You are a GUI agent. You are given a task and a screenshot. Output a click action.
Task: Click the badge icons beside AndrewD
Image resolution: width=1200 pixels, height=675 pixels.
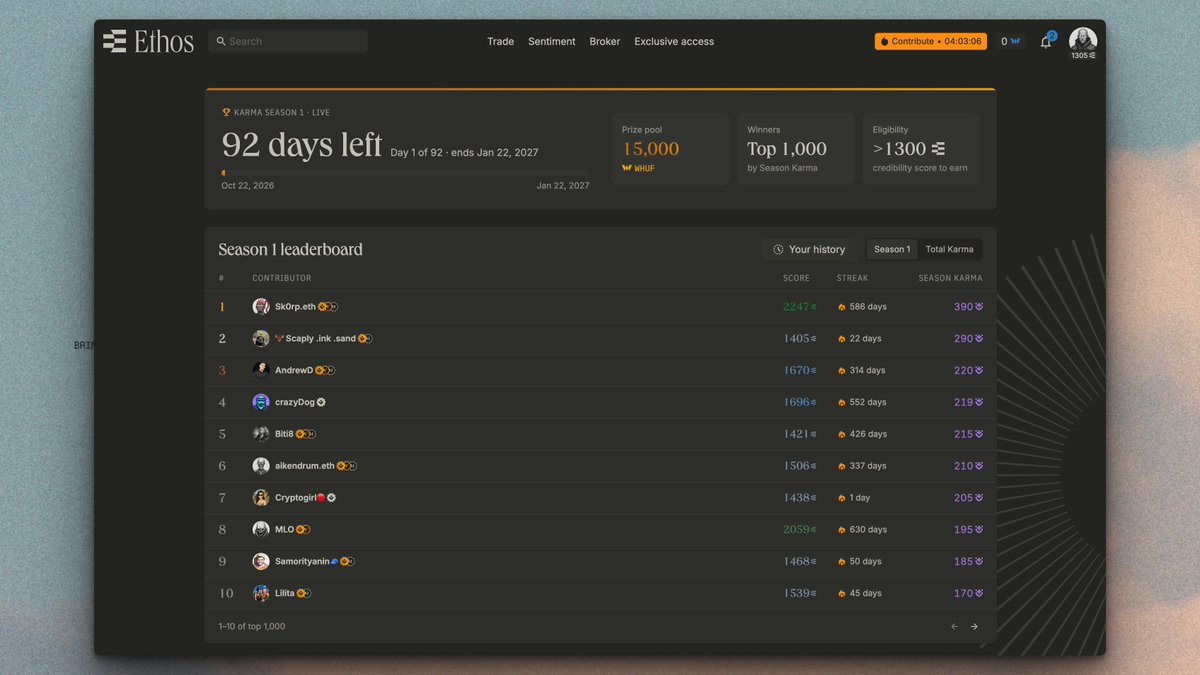325,370
